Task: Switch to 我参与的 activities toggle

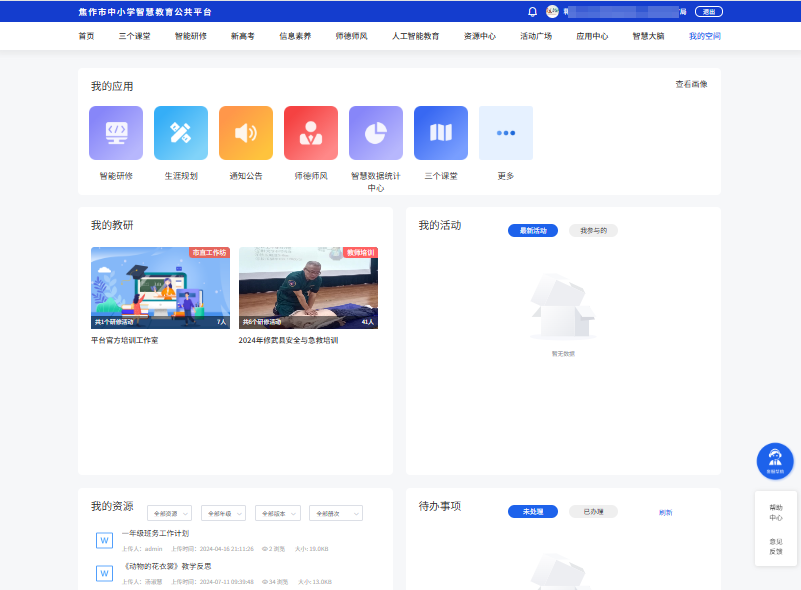Action: pos(593,231)
